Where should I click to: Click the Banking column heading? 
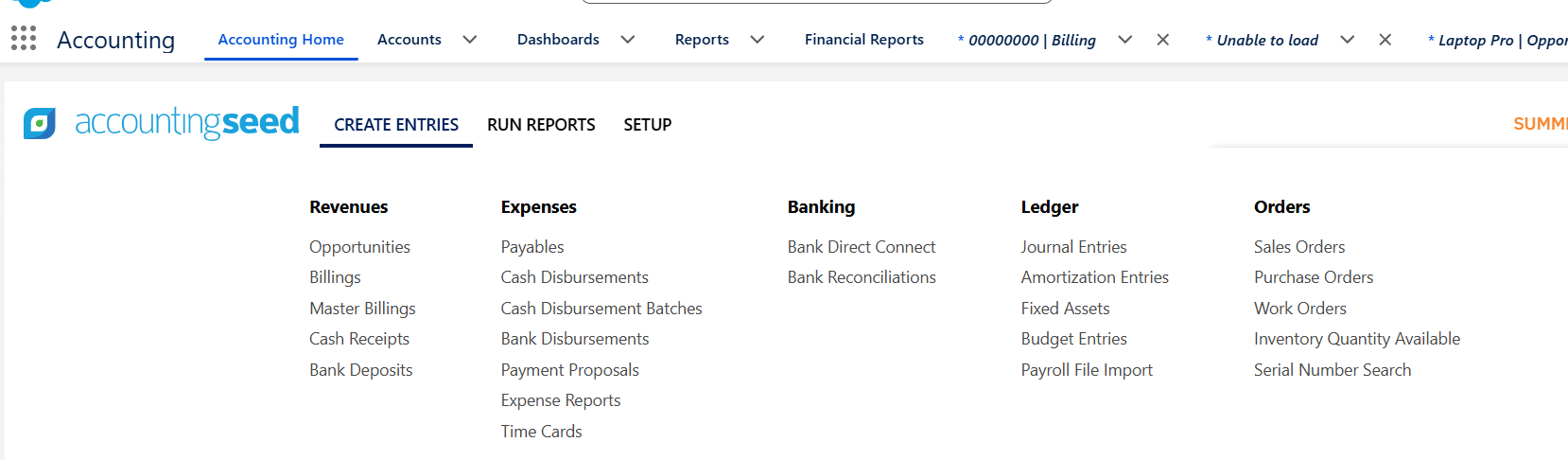[x=822, y=207]
